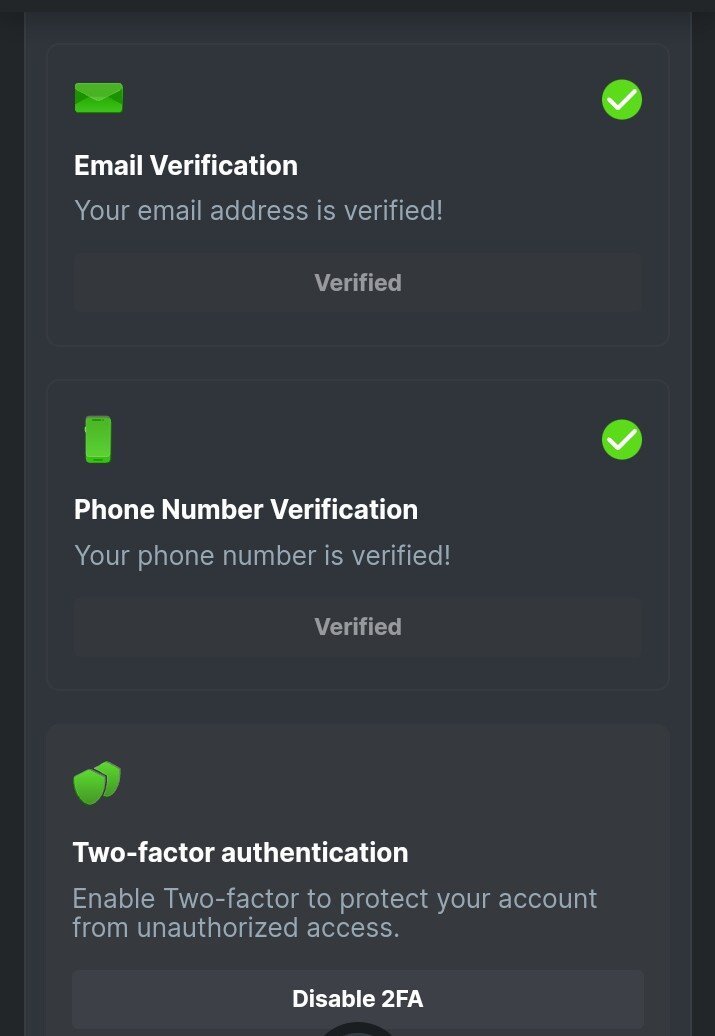Click 'Your phone number is verified!' text
The image size is (715, 1036).
pos(262,555)
